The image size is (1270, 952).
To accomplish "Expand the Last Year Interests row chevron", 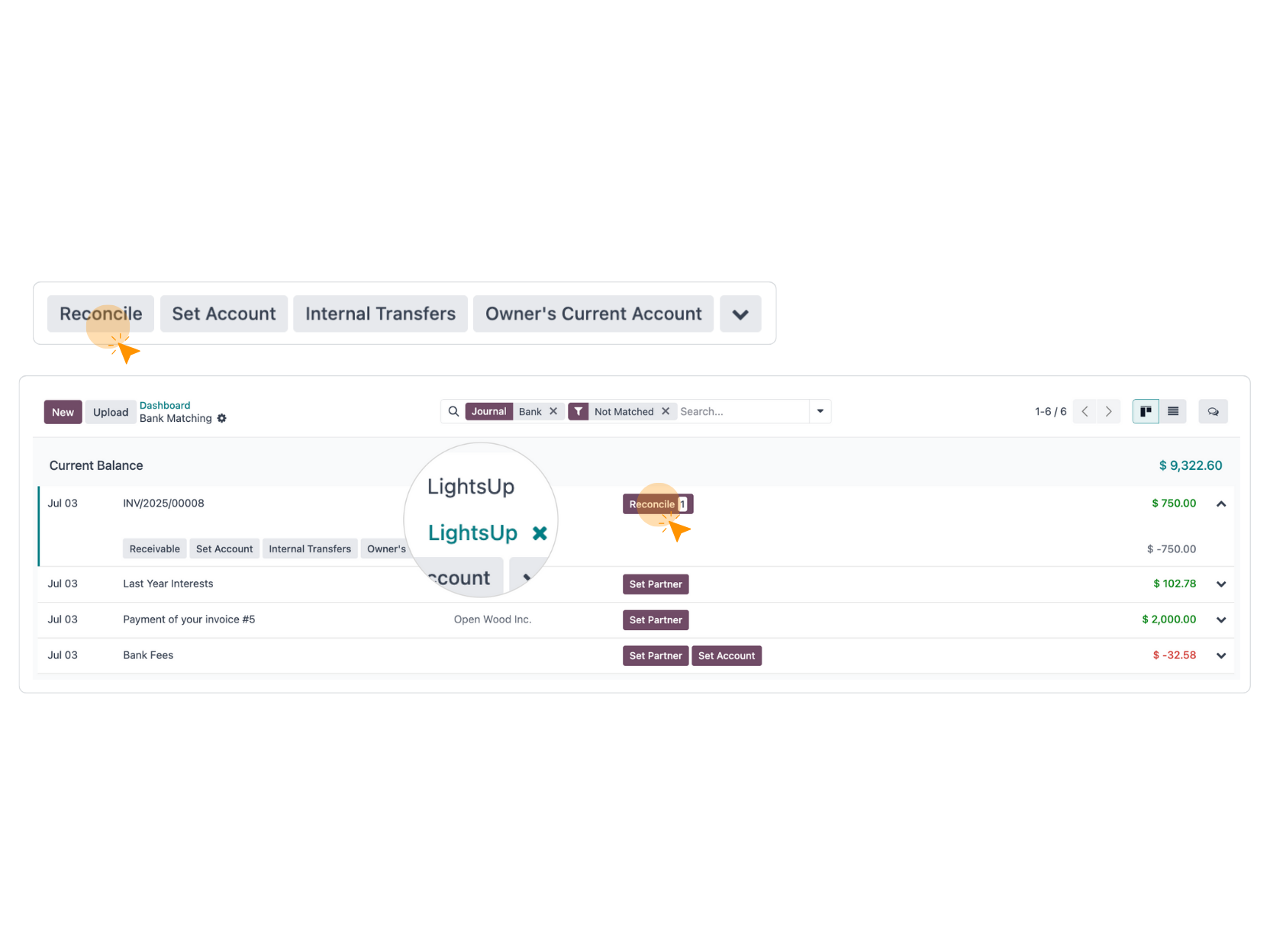I will coord(1220,584).
